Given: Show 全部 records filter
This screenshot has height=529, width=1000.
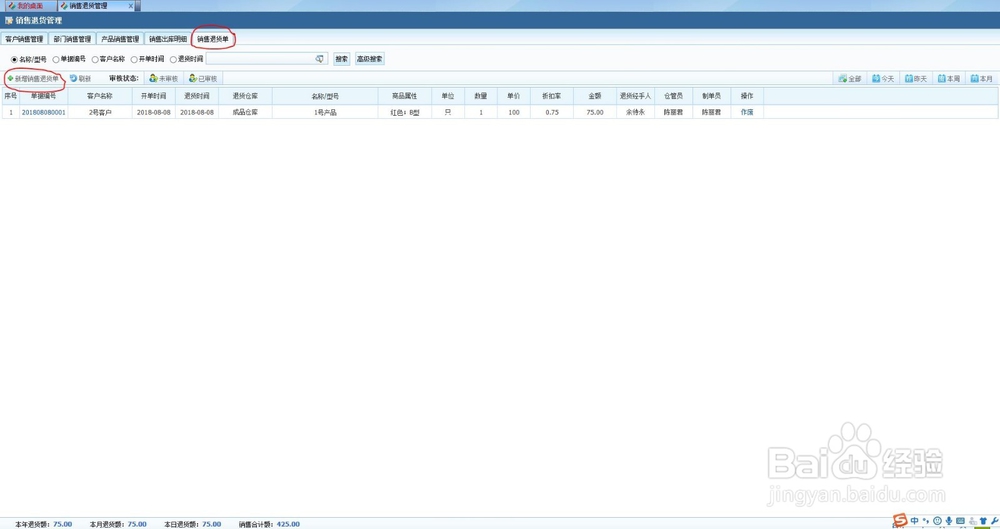Looking at the screenshot, I should click(x=850, y=78).
